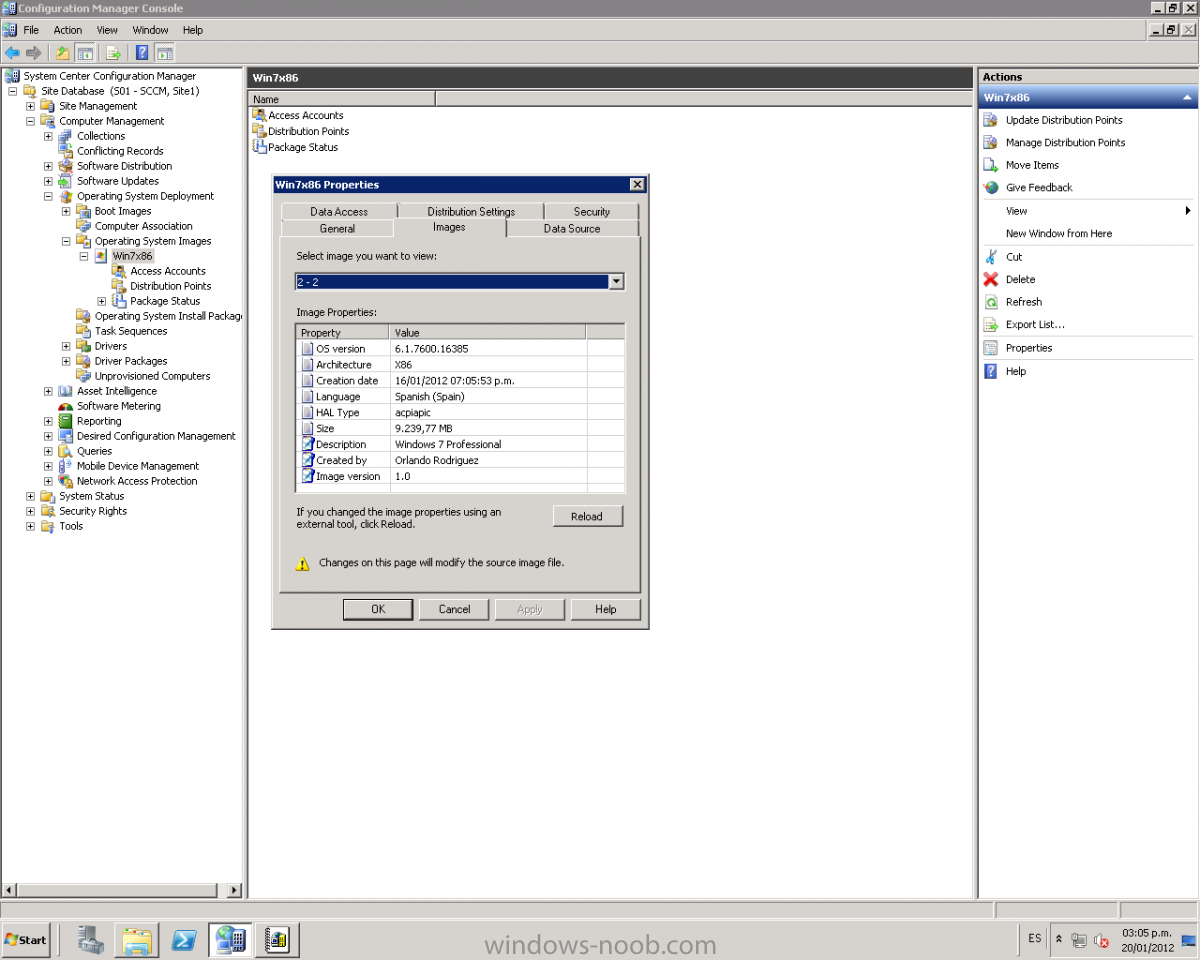Select the Image version row in Image Properties
Viewport: 1200px width, 960px height.
(461, 476)
